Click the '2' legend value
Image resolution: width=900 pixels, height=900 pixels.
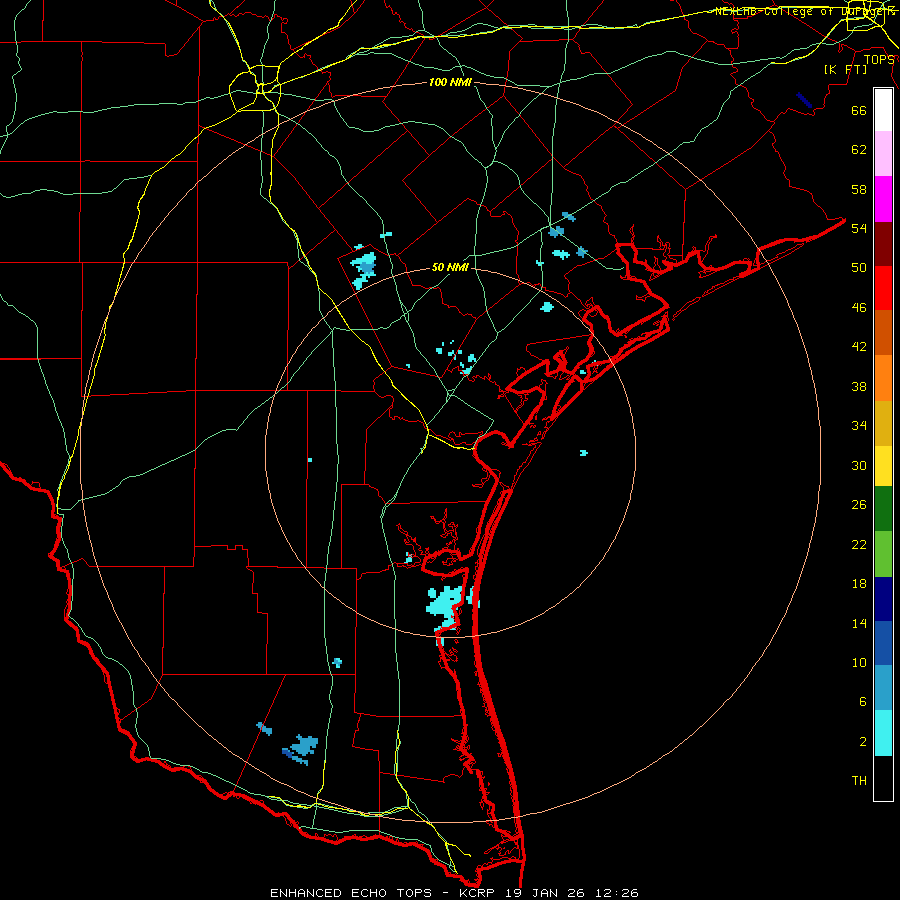pyautogui.click(x=863, y=742)
